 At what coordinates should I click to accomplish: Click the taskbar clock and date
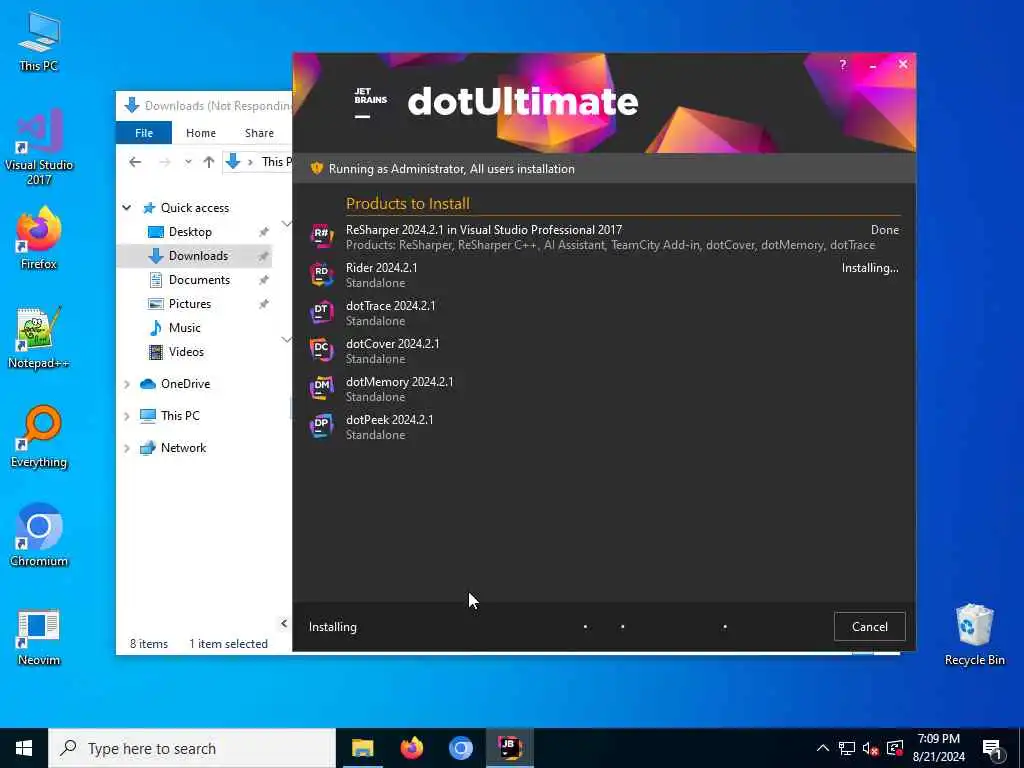(938, 748)
